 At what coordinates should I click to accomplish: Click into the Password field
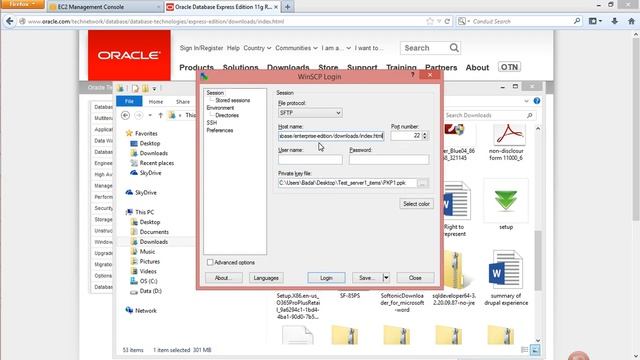tap(389, 160)
